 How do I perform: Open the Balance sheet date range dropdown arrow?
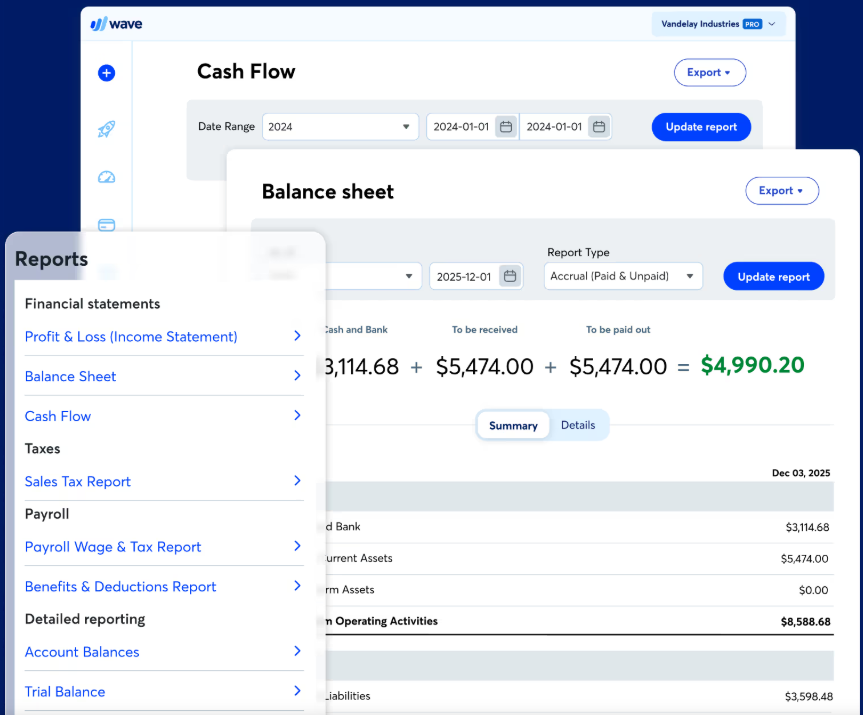pyautogui.click(x=409, y=276)
